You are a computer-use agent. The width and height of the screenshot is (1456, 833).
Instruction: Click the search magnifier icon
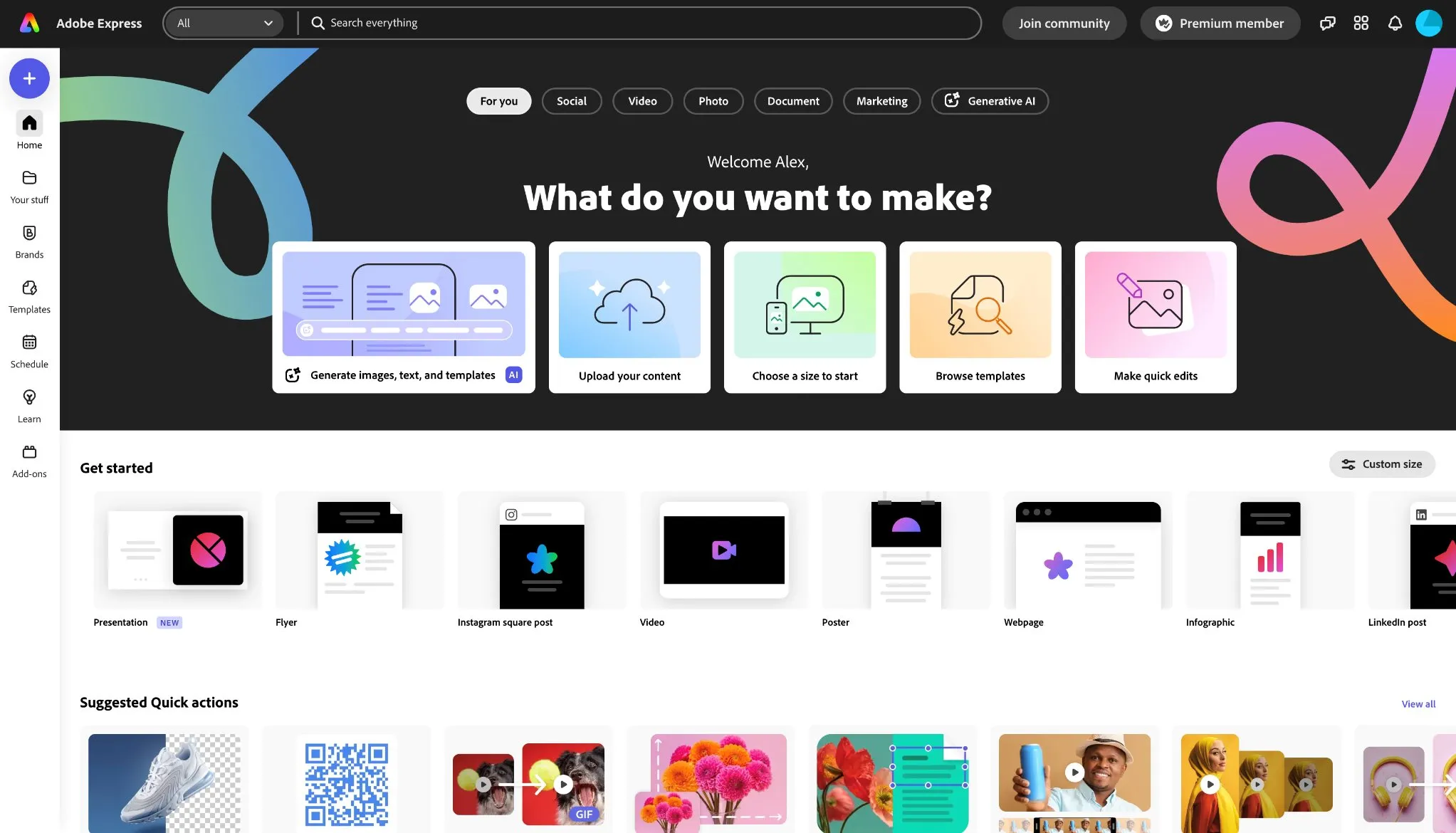[318, 23]
